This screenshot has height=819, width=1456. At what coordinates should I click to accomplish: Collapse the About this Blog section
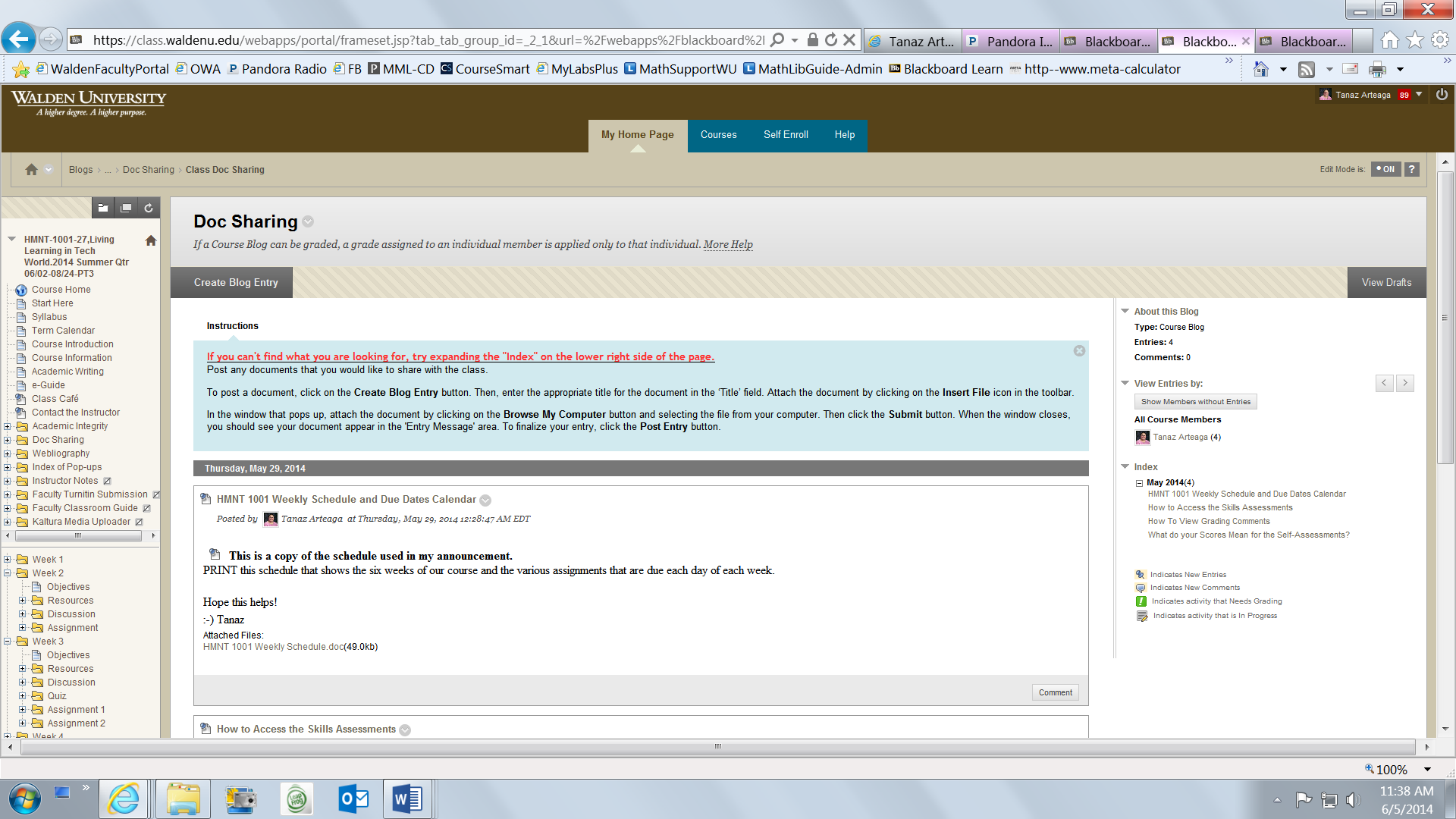(x=1125, y=311)
